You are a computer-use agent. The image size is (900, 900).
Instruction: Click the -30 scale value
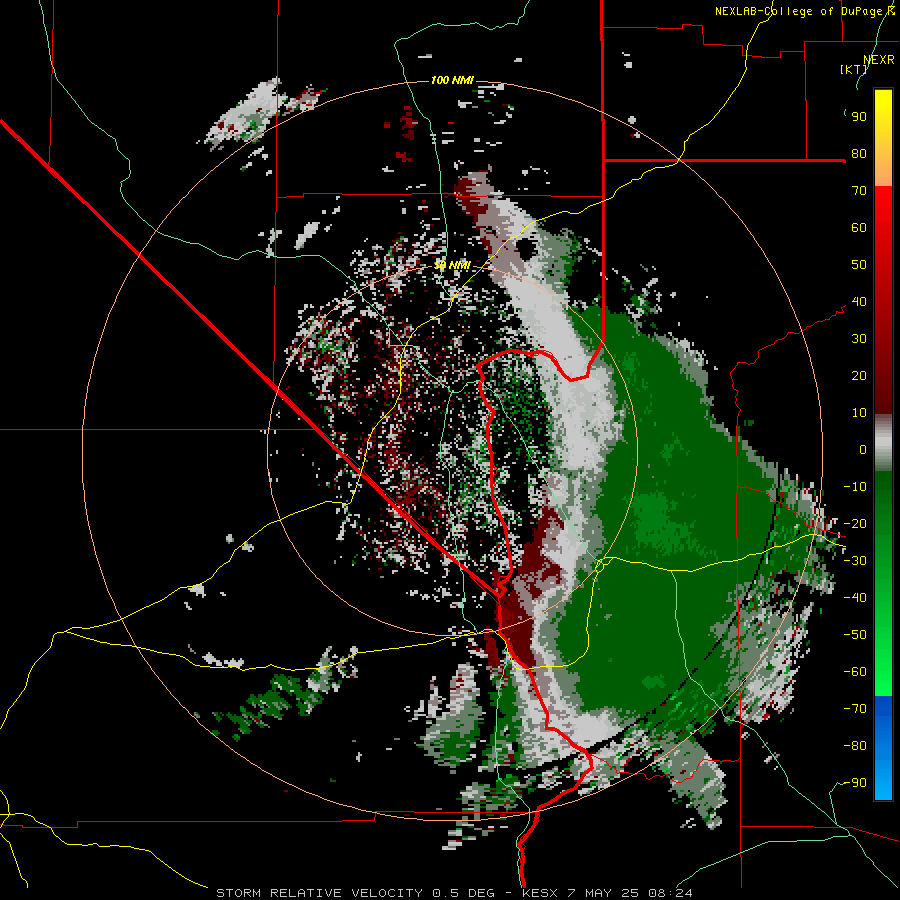855,561
